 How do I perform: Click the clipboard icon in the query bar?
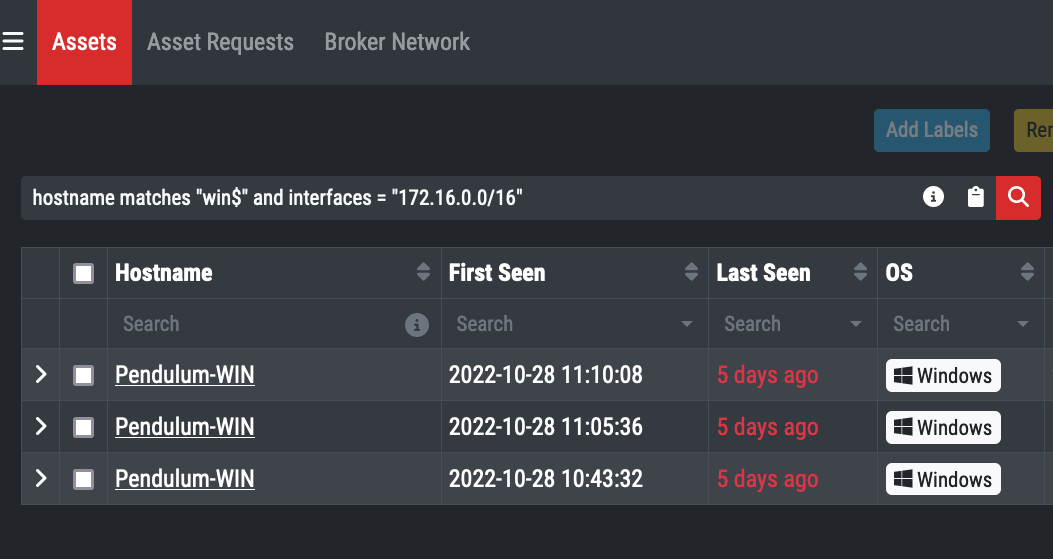point(976,198)
